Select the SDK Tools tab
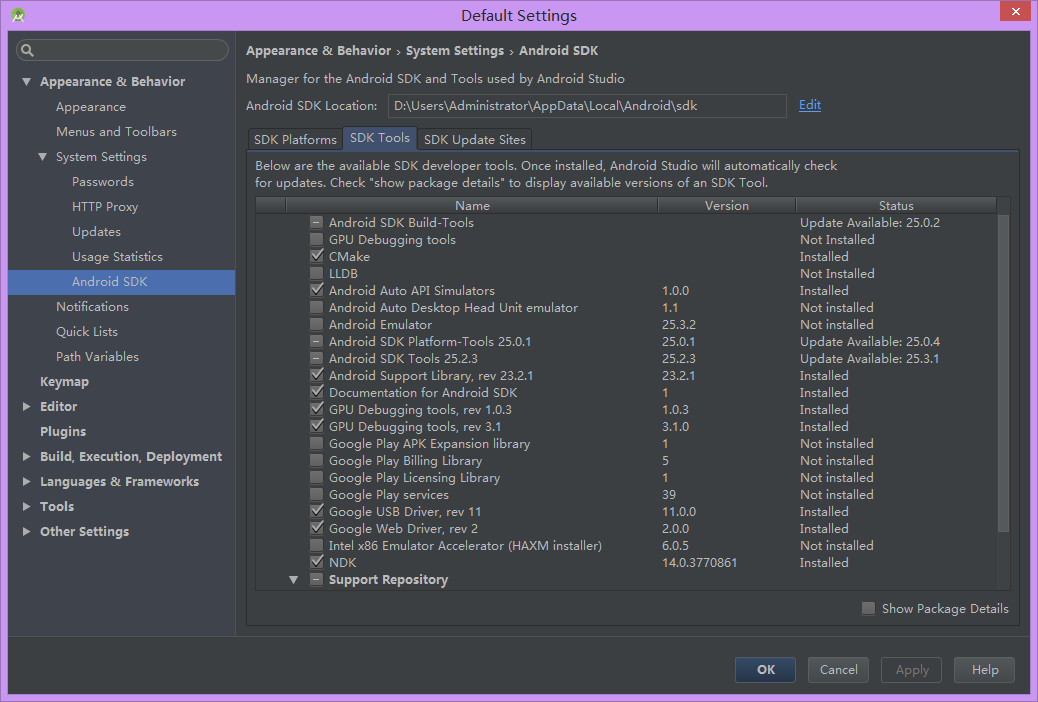The image size is (1038, 702). pyautogui.click(x=380, y=138)
